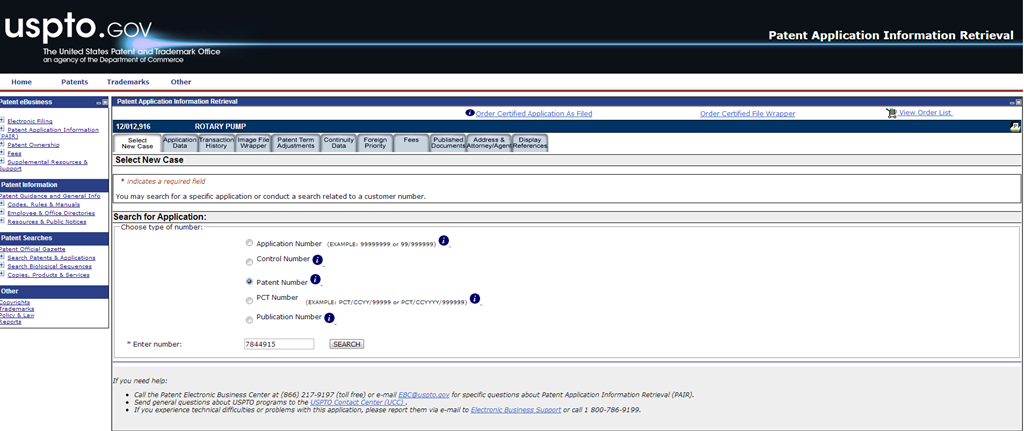Switch to Address & Attorney/Agent tab
Image resolution: width=1024 pixels, height=431 pixels.
pyautogui.click(x=488, y=143)
